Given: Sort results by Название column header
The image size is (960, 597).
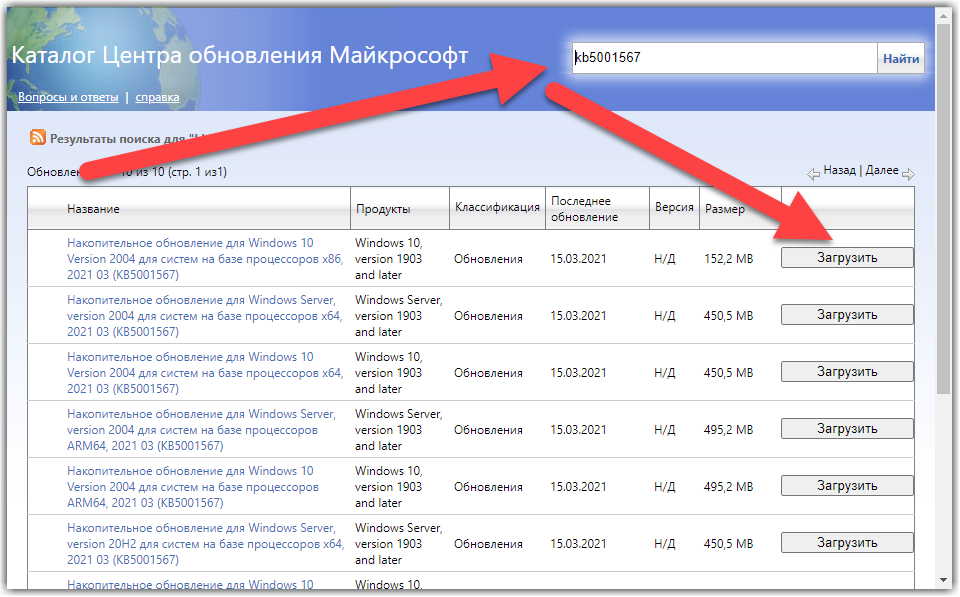Looking at the screenshot, I should point(93,209).
